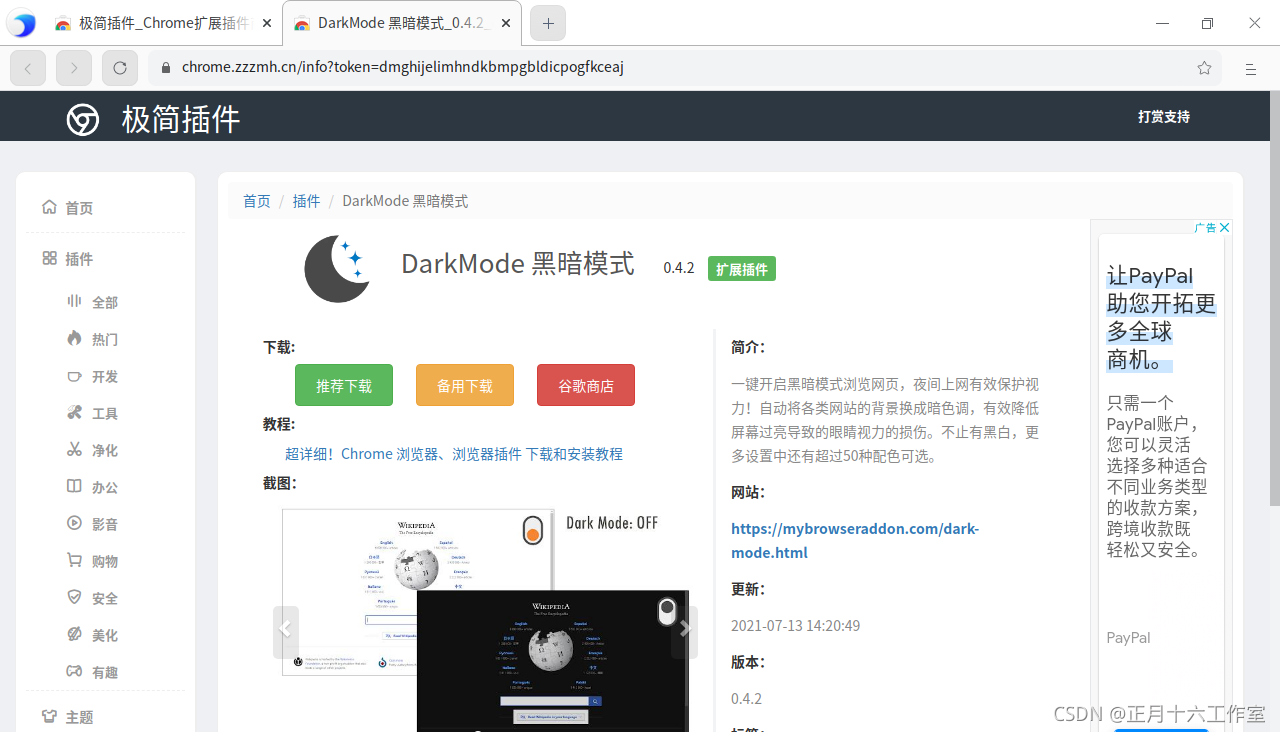The width and height of the screenshot is (1280, 732).
Task: Click the grid icon next to 插件
Action: click(49, 258)
